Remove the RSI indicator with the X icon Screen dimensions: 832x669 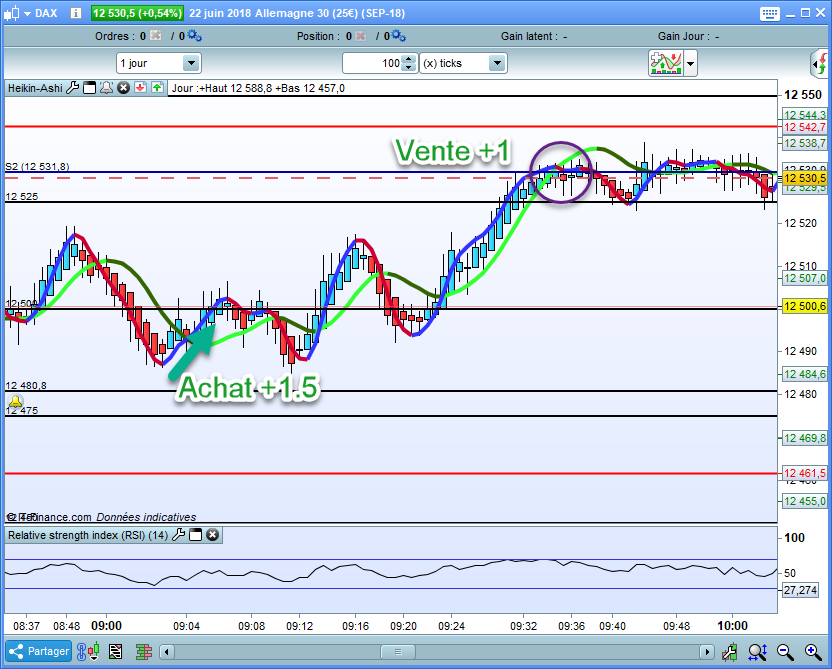coord(212,535)
